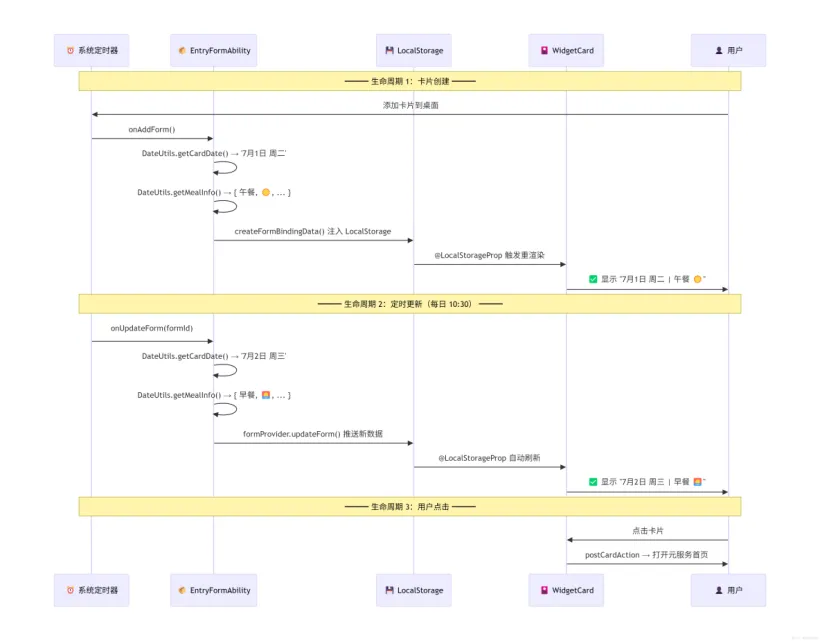Screen dimensions: 820x641
Task: Click the person icon in top 用户 box
Action: (719, 50)
